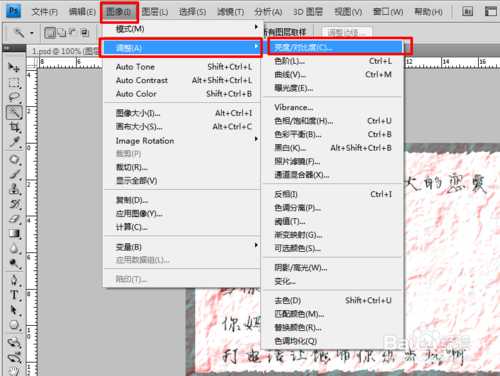The width and height of the screenshot is (500, 376).
Task: Choose 显示全部(V) entry
Action: pos(182,181)
